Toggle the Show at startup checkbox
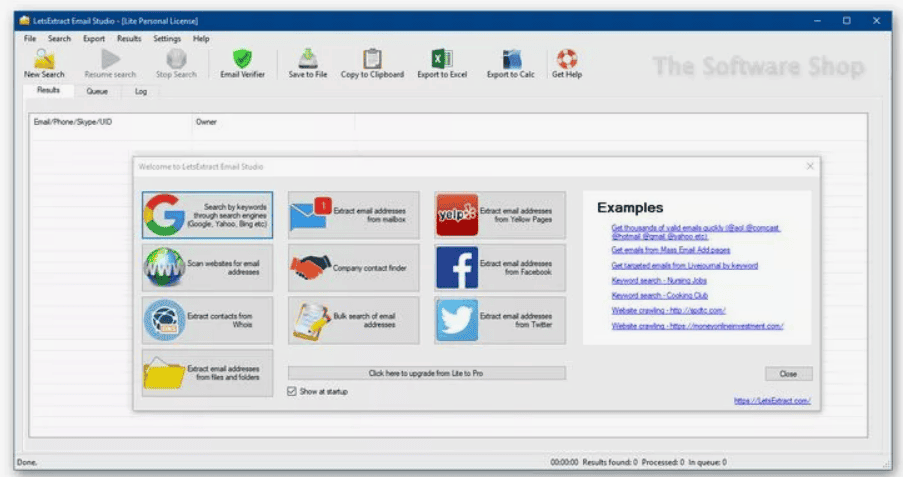 click(292, 391)
